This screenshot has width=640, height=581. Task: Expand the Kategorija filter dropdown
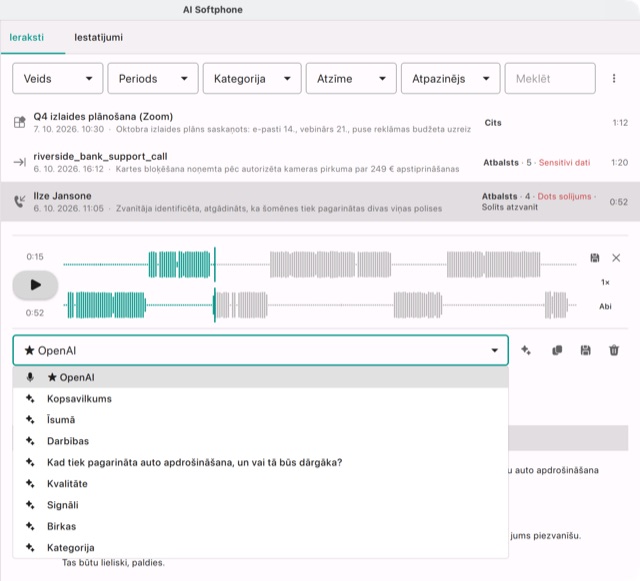[x=252, y=78]
